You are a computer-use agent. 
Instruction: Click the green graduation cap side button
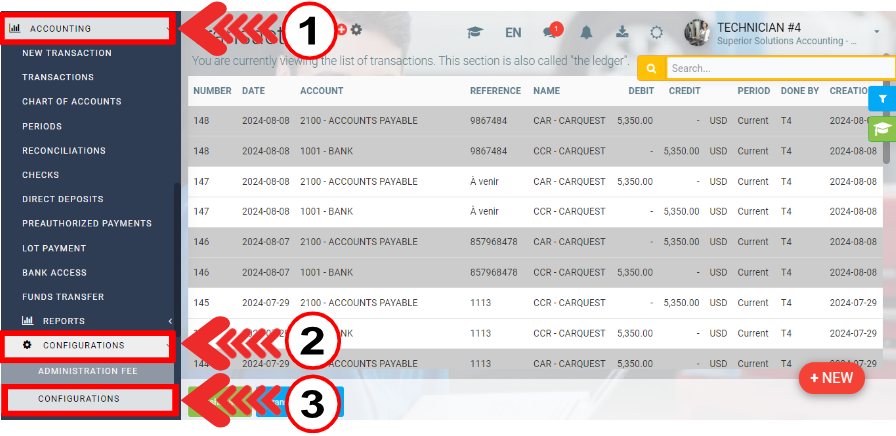tap(882, 129)
